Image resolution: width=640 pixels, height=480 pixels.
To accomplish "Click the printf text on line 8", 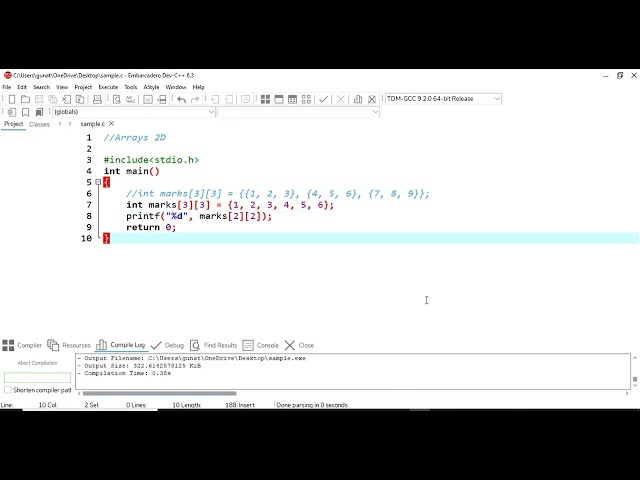I will point(143,216).
